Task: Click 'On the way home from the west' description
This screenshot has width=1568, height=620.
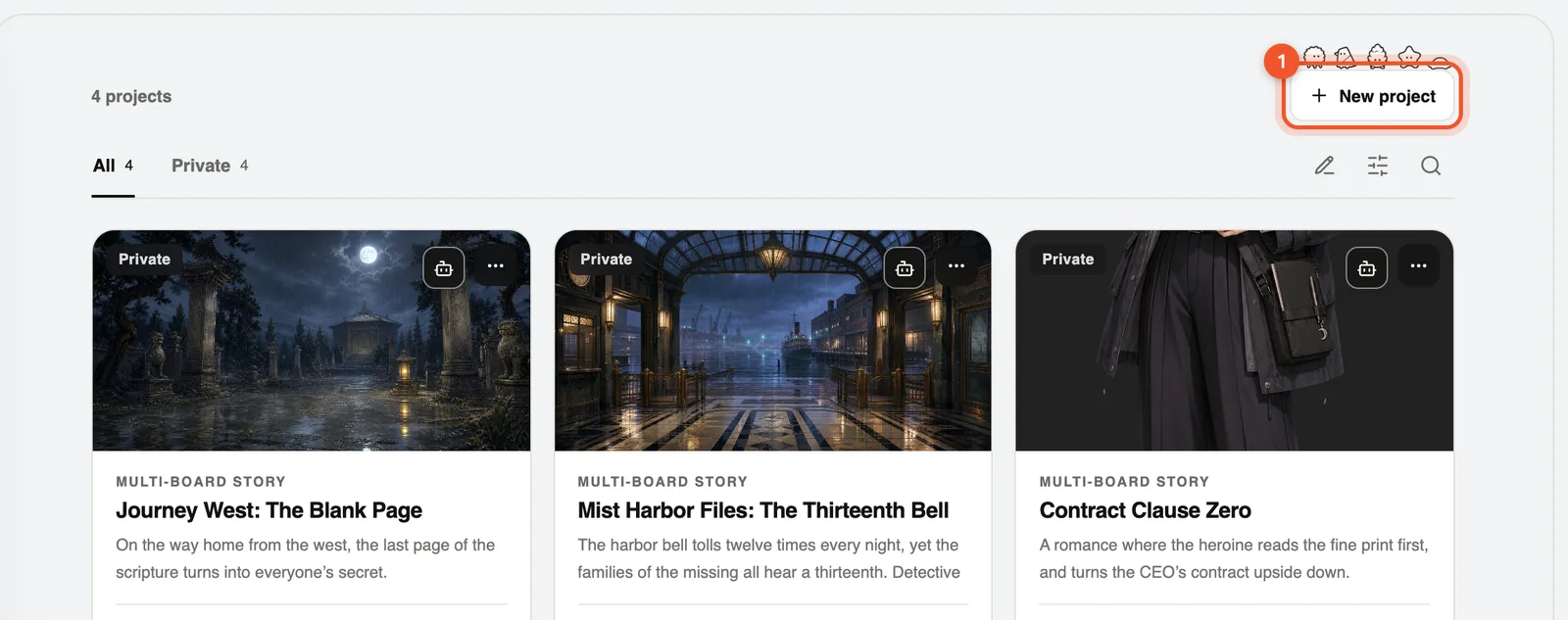Action: point(306,558)
